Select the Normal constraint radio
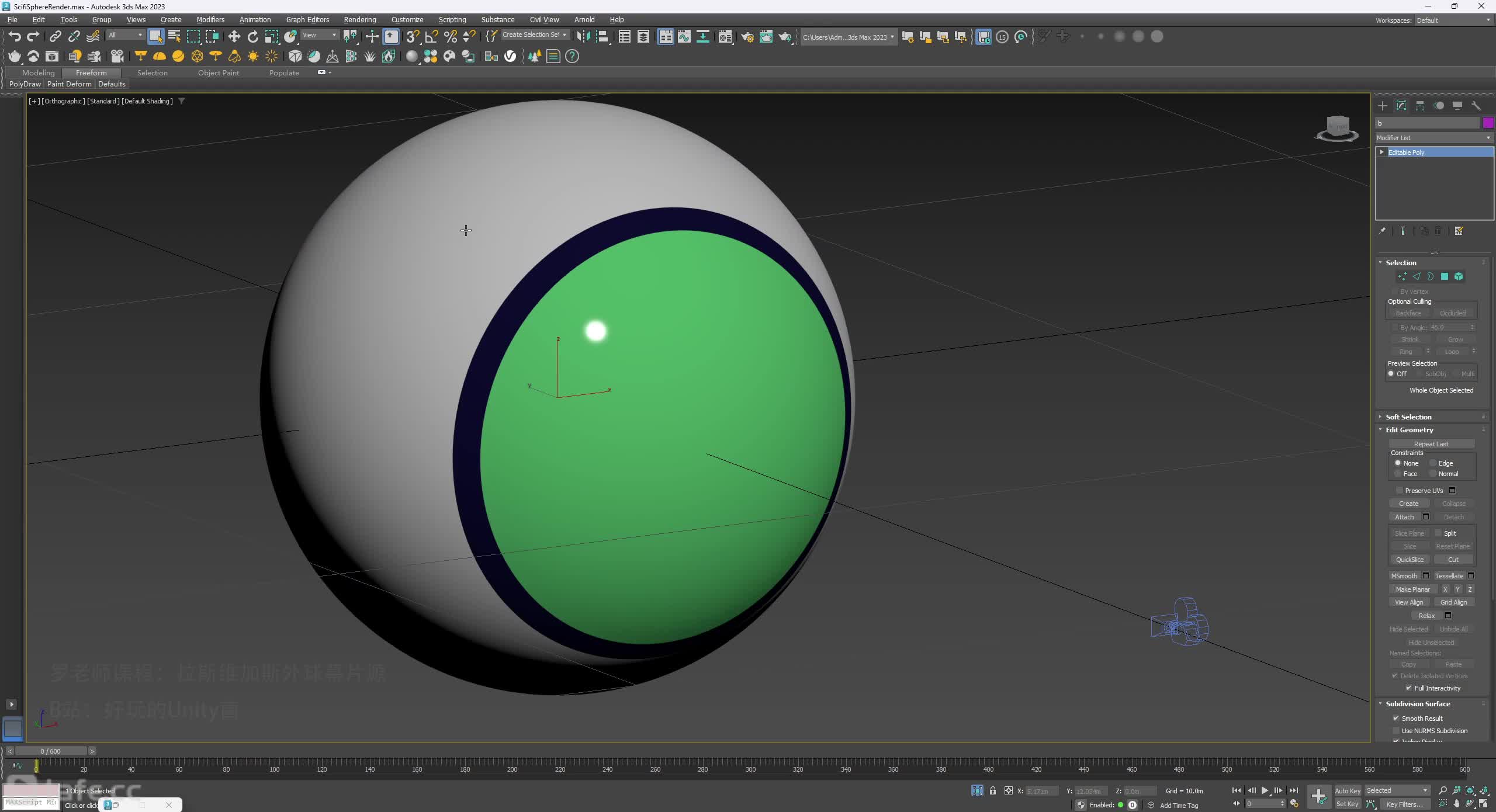 point(1433,474)
